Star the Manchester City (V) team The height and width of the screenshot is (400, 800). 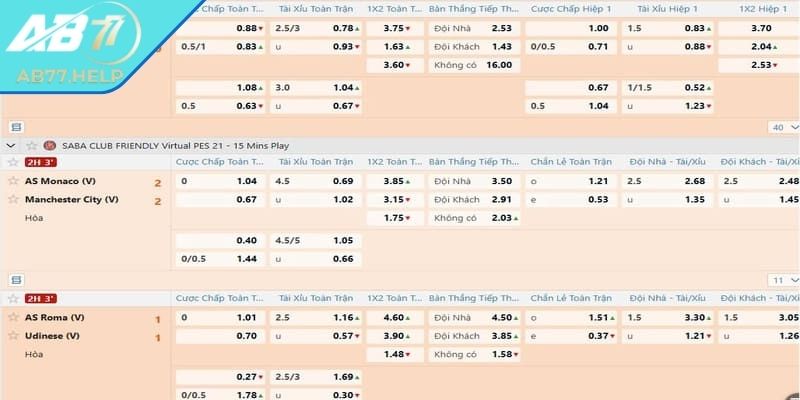(13, 199)
